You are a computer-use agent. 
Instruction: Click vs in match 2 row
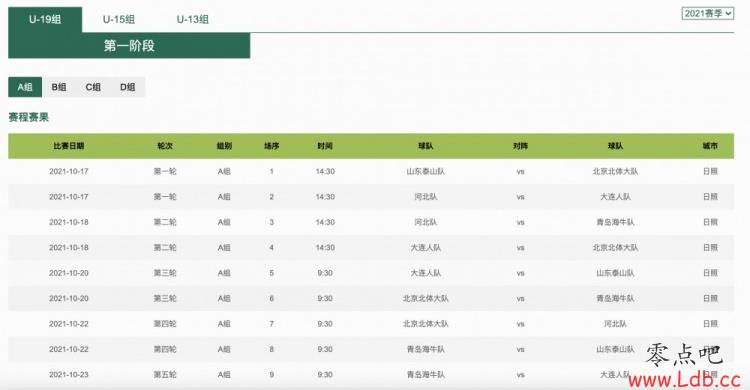point(520,197)
